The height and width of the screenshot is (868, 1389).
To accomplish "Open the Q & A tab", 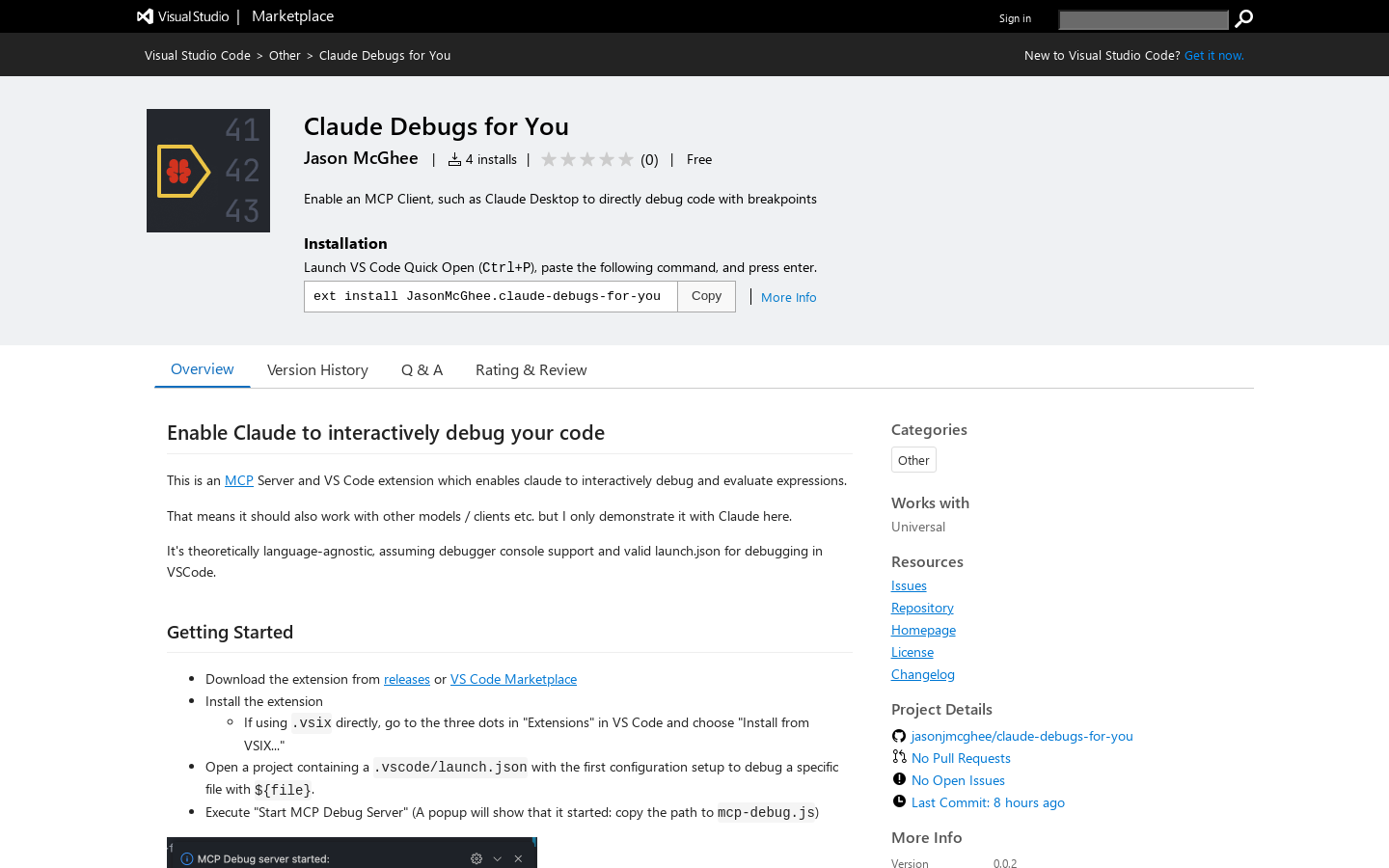I will 422,370.
